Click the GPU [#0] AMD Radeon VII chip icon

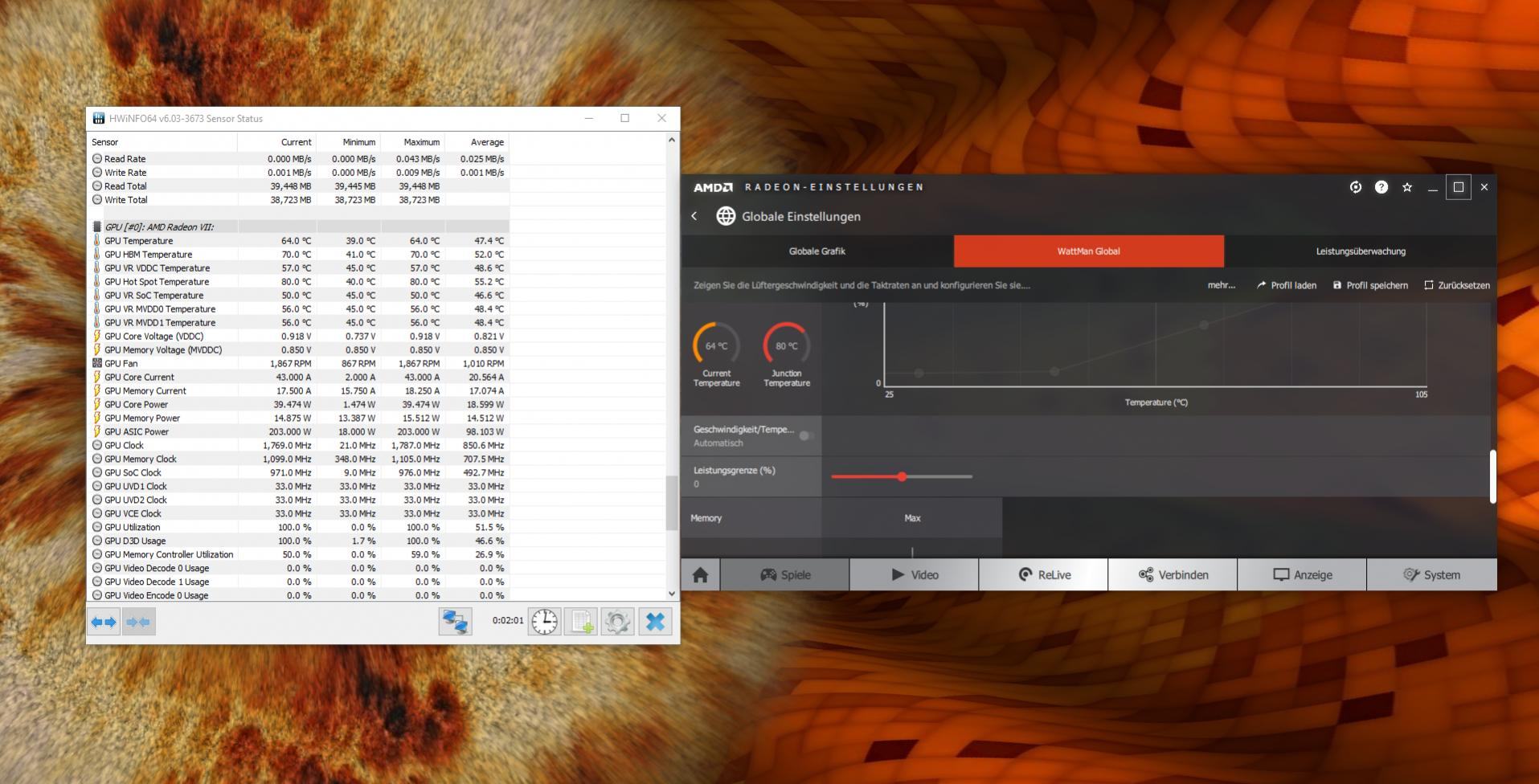tap(97, 227)
